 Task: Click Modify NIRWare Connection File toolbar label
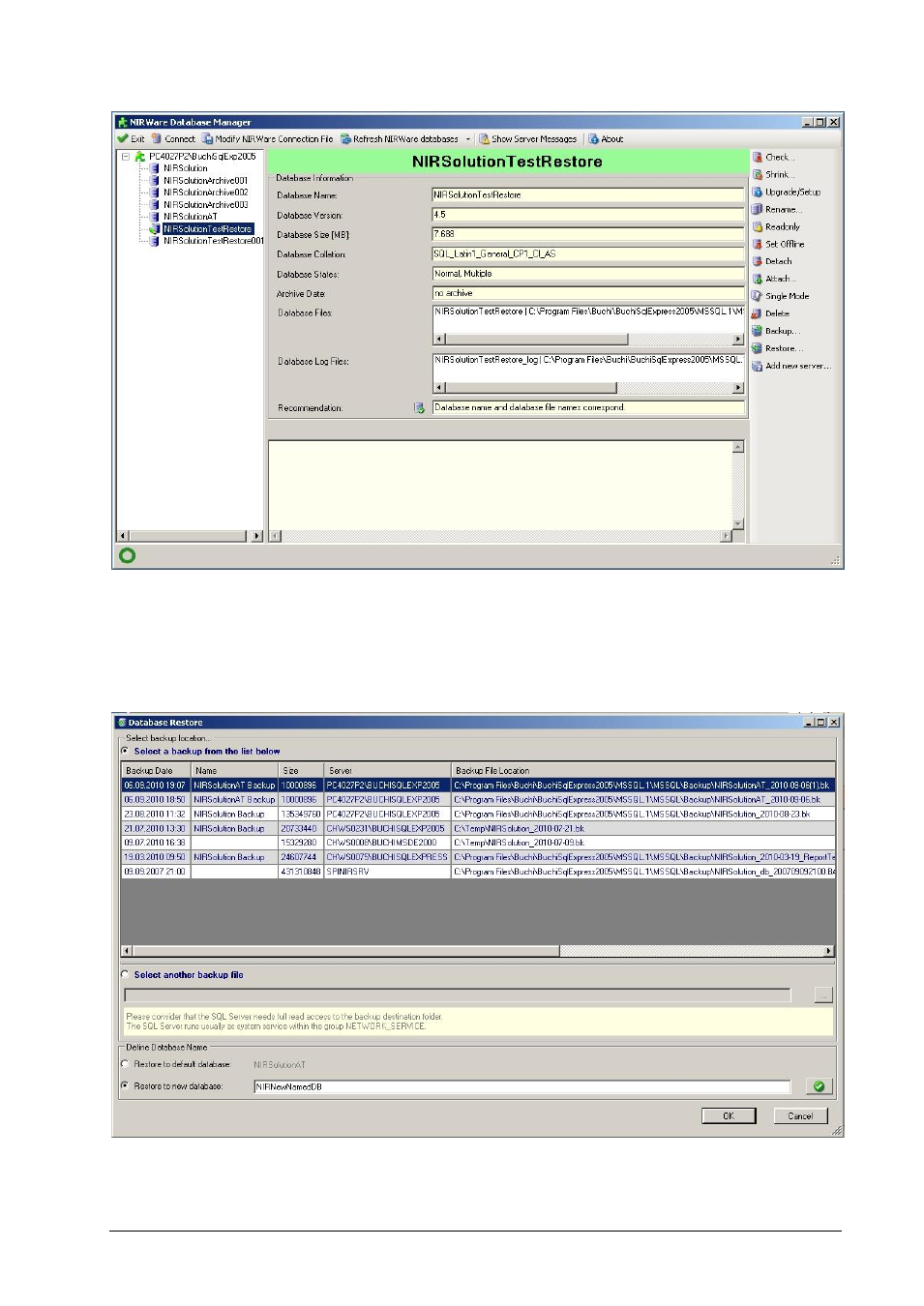click(x=274, y=139)
